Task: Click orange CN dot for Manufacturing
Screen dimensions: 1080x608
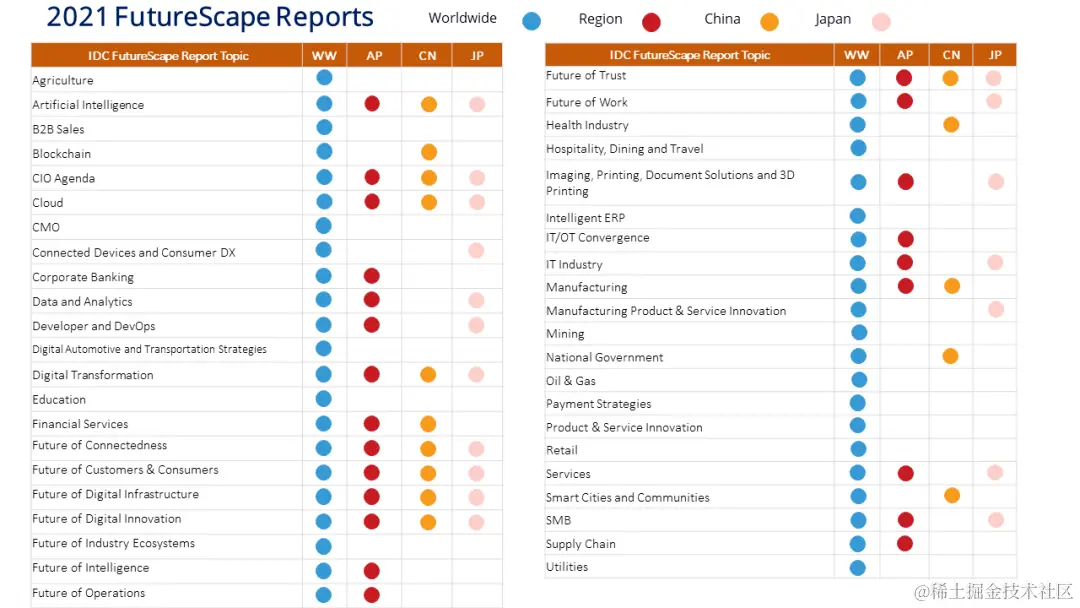Action: [x=952, y=286]
